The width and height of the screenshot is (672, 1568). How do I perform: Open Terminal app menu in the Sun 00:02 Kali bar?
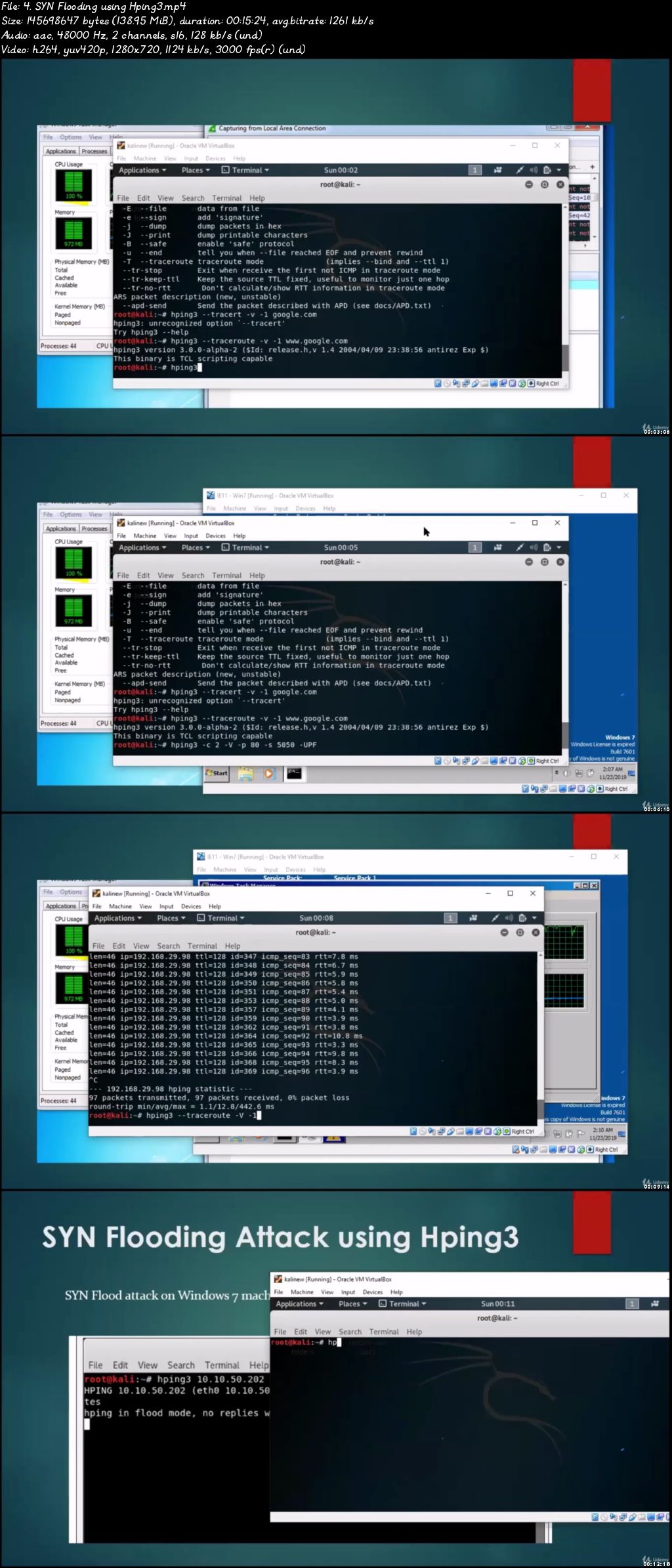pyautogui.click(x=245, y=170)
